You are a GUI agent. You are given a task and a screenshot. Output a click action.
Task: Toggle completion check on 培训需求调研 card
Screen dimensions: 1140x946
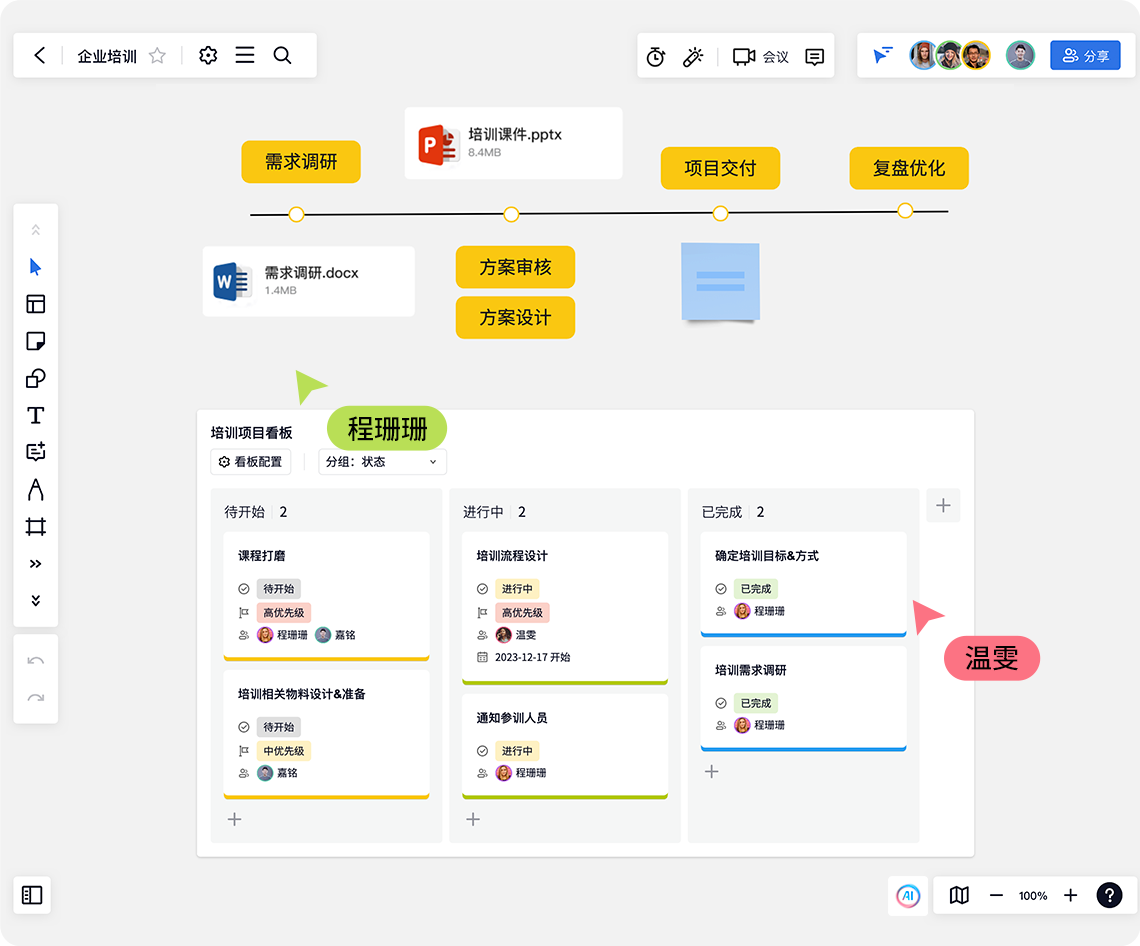pyautogui.click(x=721, y=703)
